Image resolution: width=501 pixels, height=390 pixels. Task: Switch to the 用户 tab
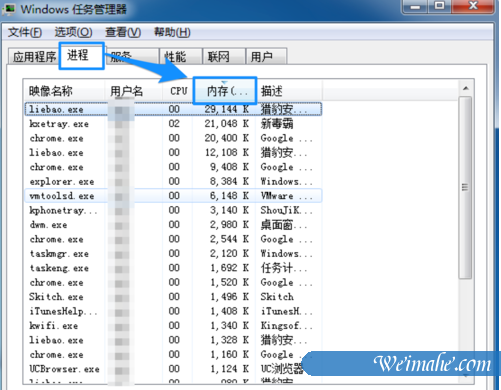(x=266, y=56)
